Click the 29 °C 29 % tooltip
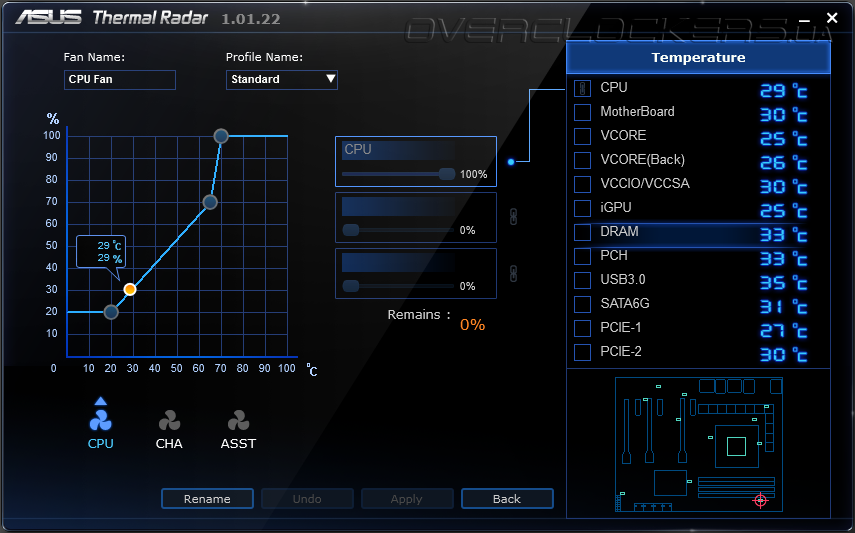Screen dimensions: 855x533 click(101, 252)
